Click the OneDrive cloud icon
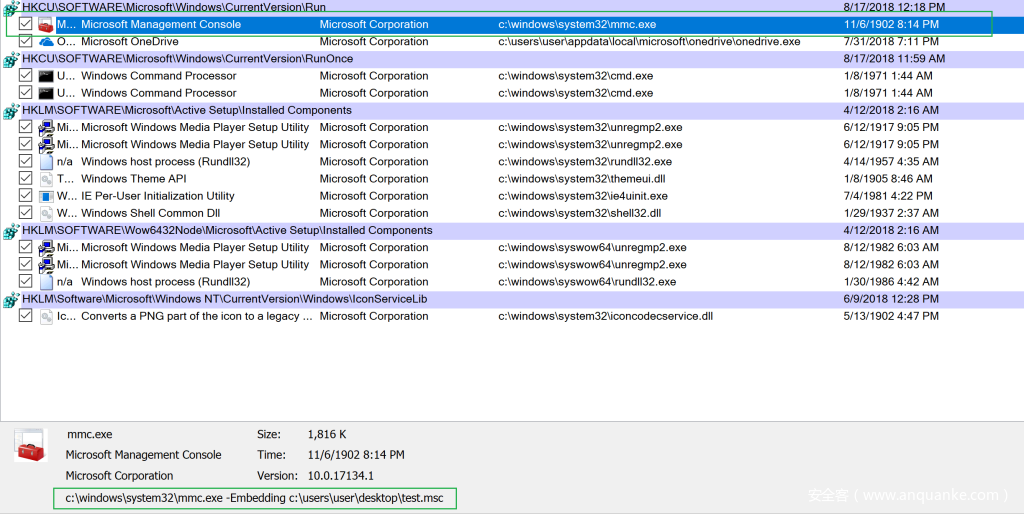The image size is (1024, 514). [x=46, y=42]
